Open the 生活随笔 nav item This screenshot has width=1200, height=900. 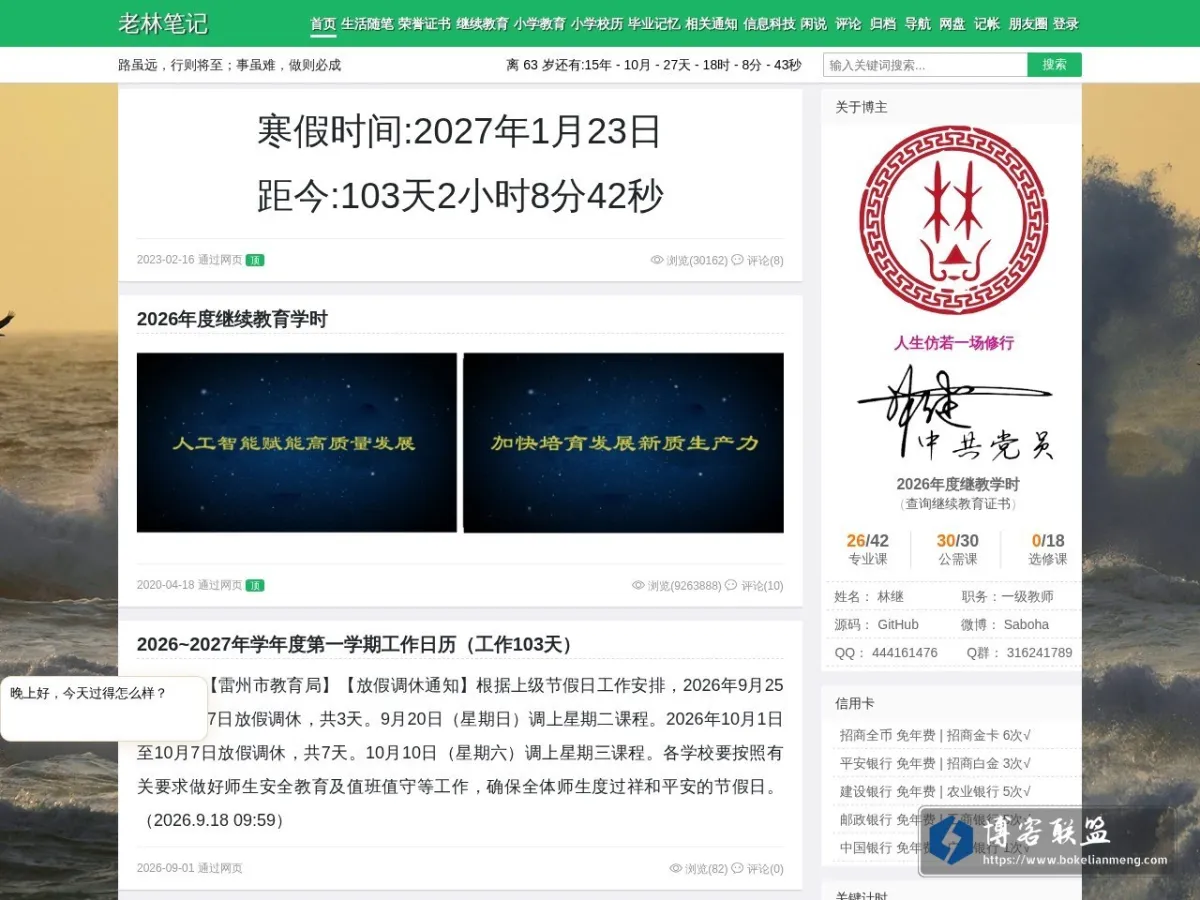367,24
